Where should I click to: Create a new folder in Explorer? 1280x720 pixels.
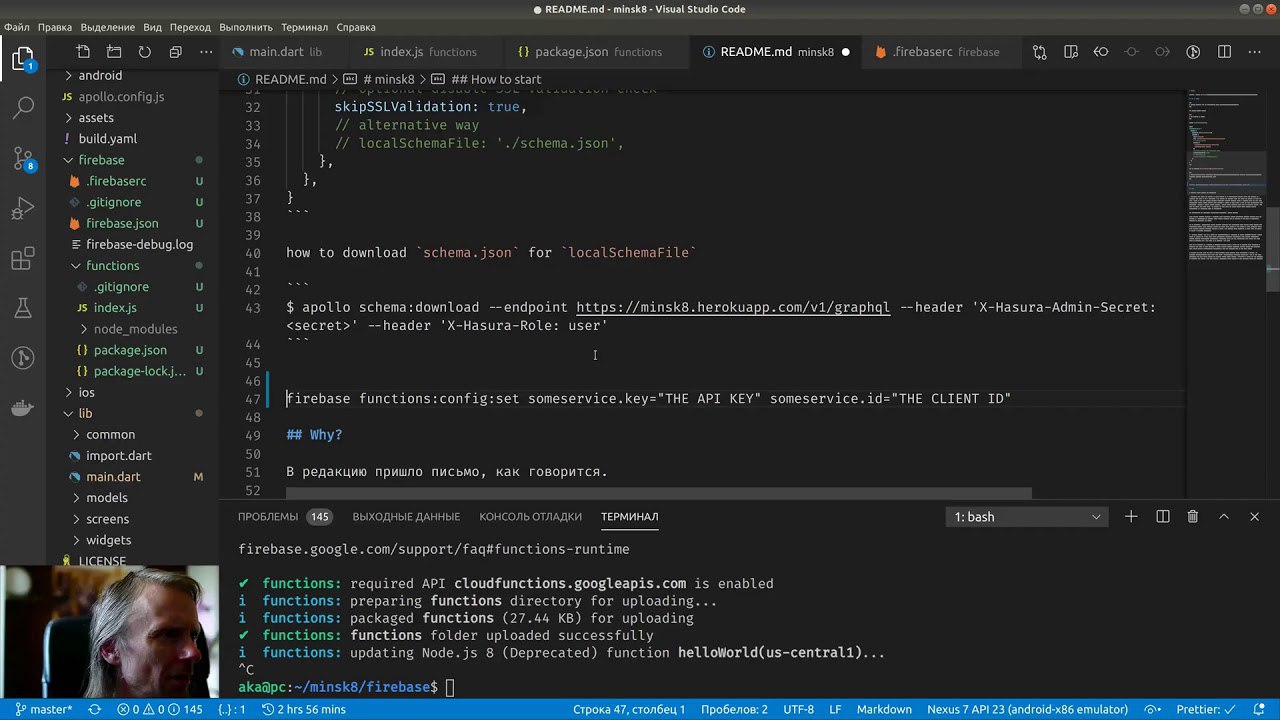tap(114, 52)
